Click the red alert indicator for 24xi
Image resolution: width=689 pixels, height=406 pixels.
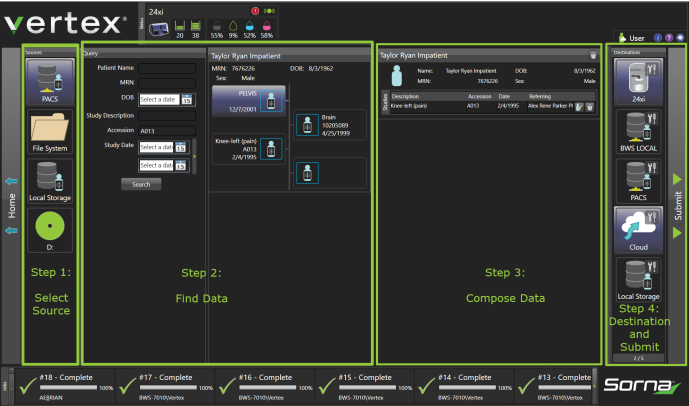pos(254,11)
